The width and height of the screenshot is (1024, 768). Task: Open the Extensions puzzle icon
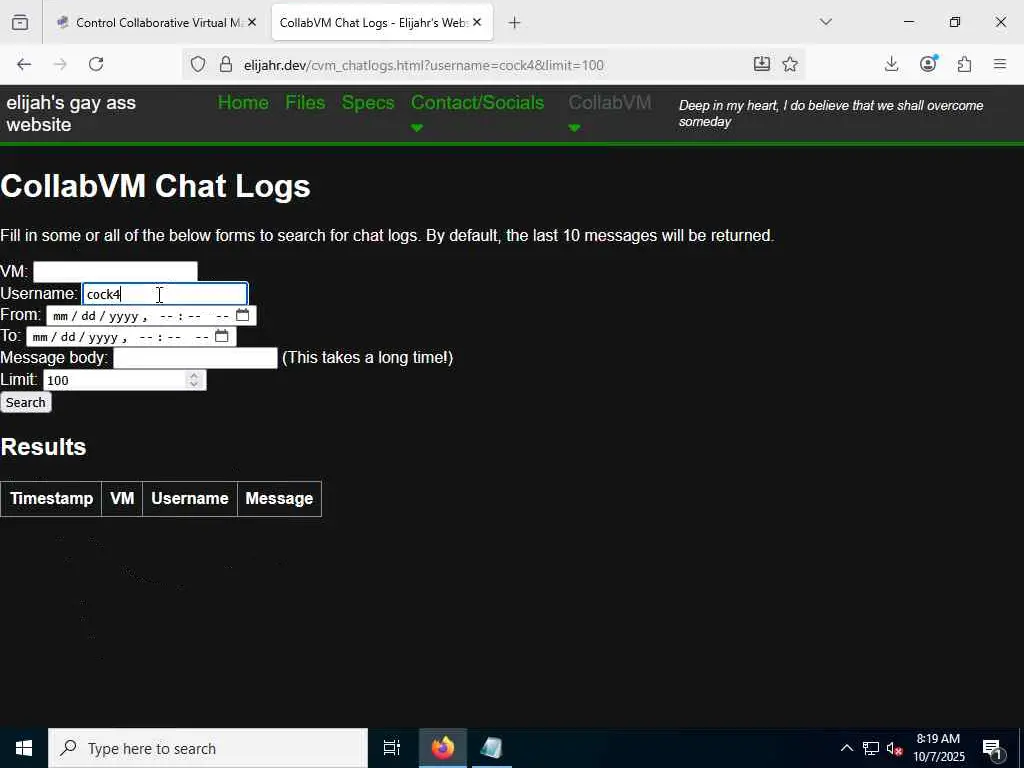pyautogui.click(x=964, y=64)
